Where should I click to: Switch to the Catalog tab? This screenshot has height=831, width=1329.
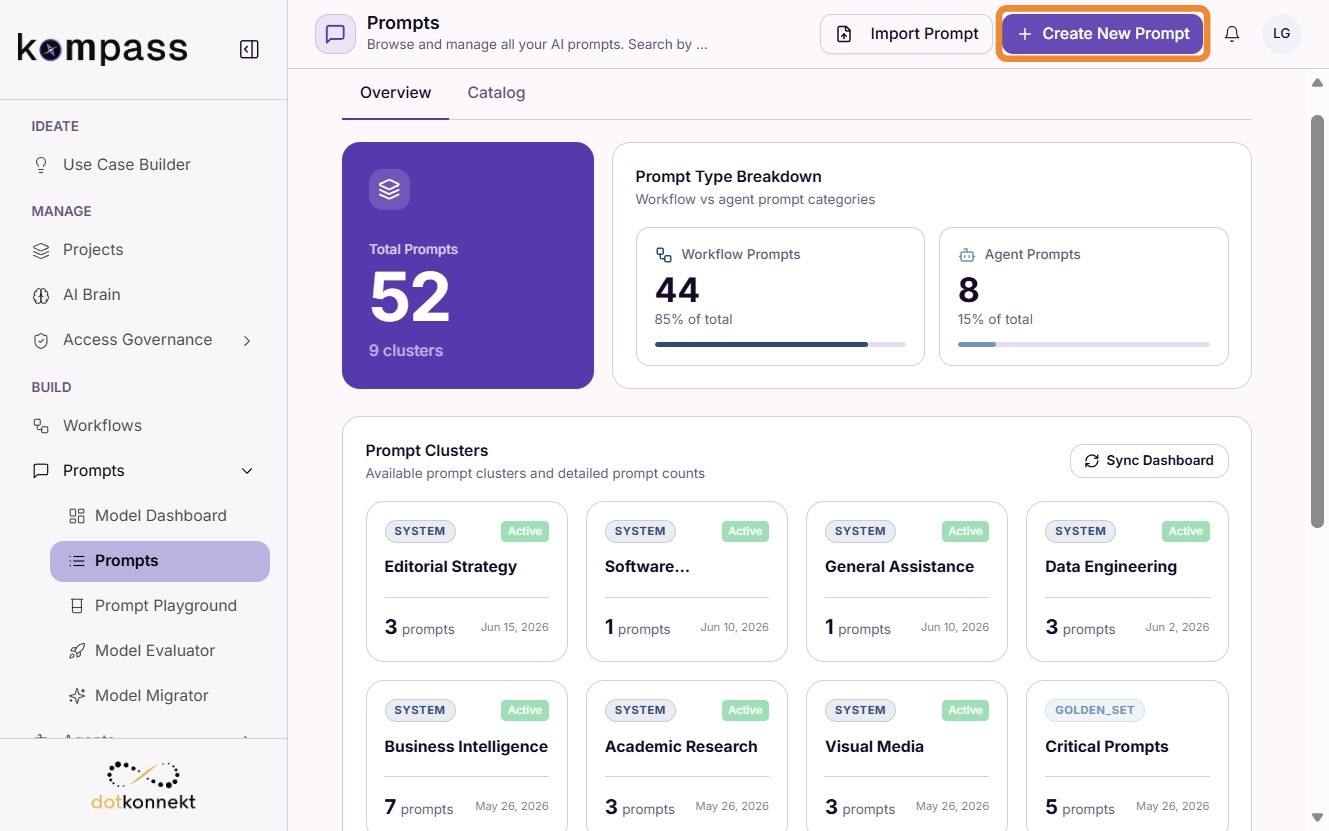click(496, 93)
